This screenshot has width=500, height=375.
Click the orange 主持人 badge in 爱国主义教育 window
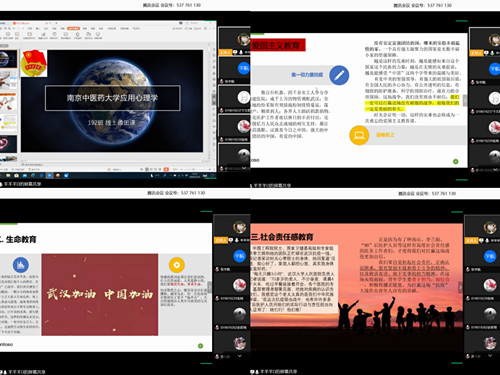[476, 53]
